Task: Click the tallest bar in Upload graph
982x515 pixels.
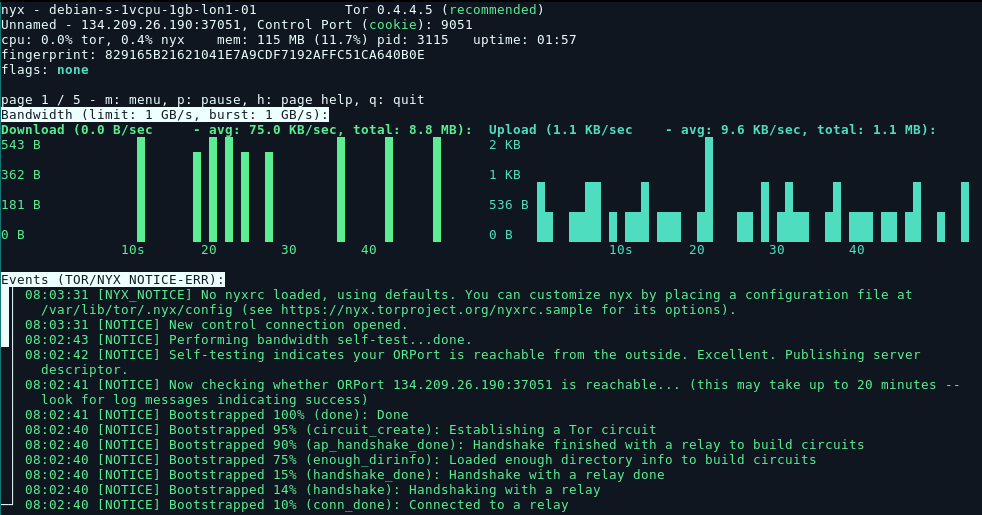Action: (x=709, y=189)
